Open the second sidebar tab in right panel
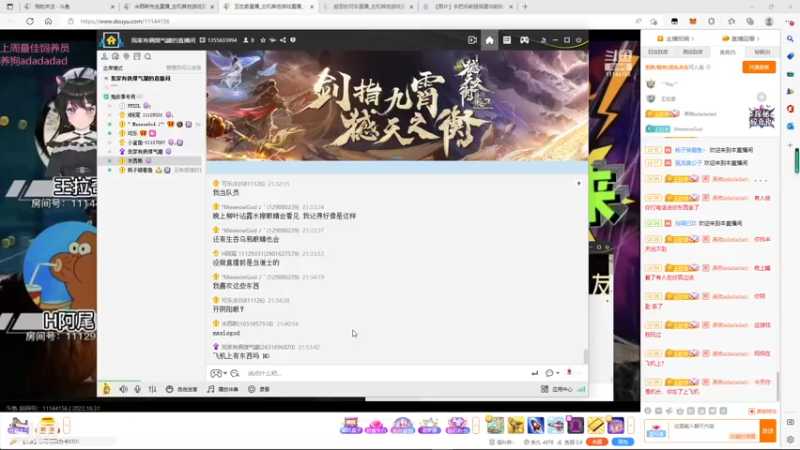 coord(693,52)
